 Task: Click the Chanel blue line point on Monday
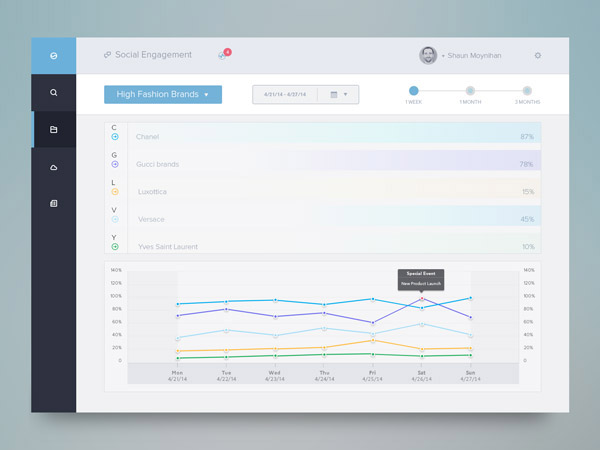click(178, 304)
